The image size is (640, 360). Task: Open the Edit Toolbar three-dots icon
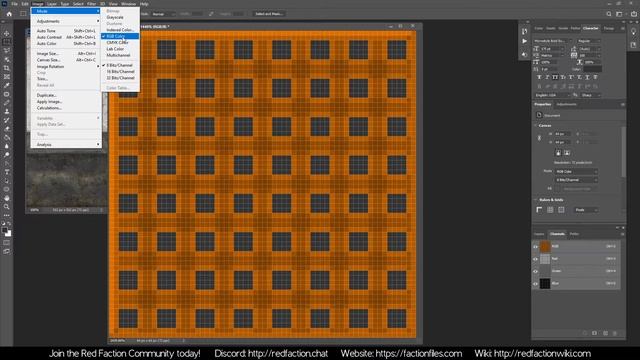pos(7,215)
